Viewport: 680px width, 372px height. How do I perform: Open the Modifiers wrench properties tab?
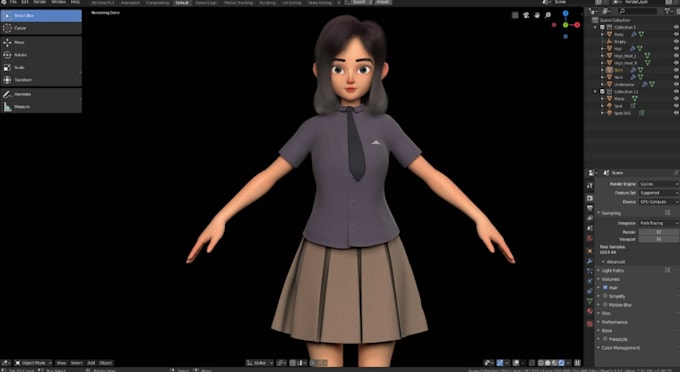coord(589,261)
